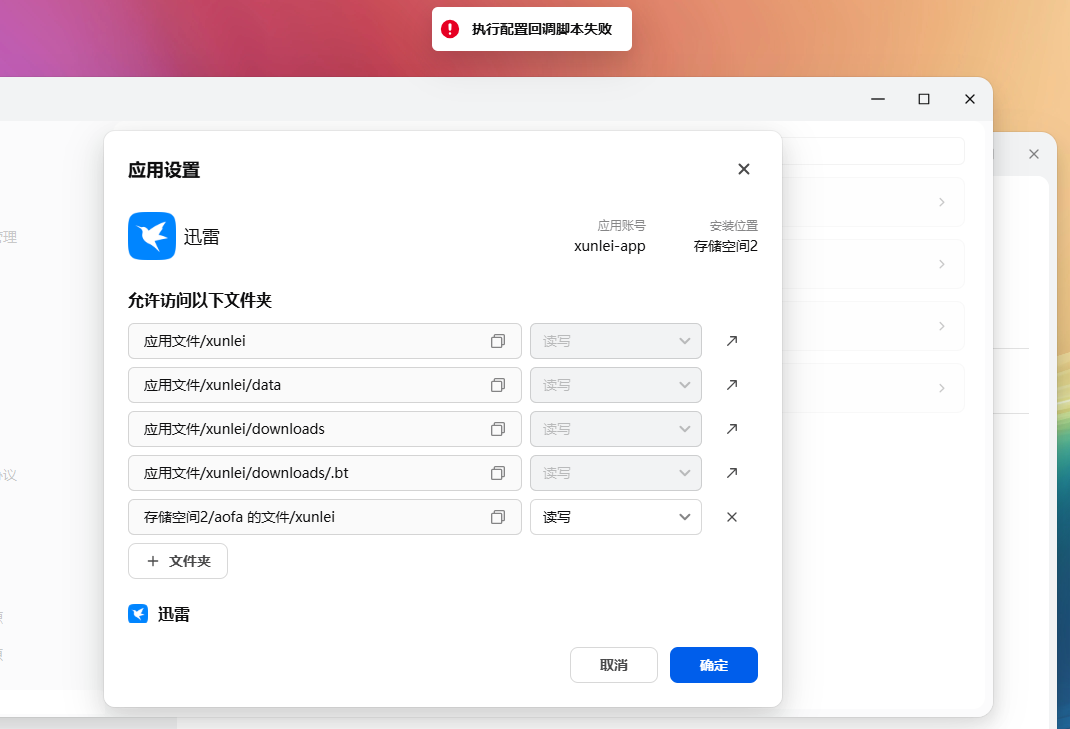Image resolution: width=1070 pixels, height=729 pixels.
Task: Click the large 迅雷 app icon
Action: tap(152, 236)
